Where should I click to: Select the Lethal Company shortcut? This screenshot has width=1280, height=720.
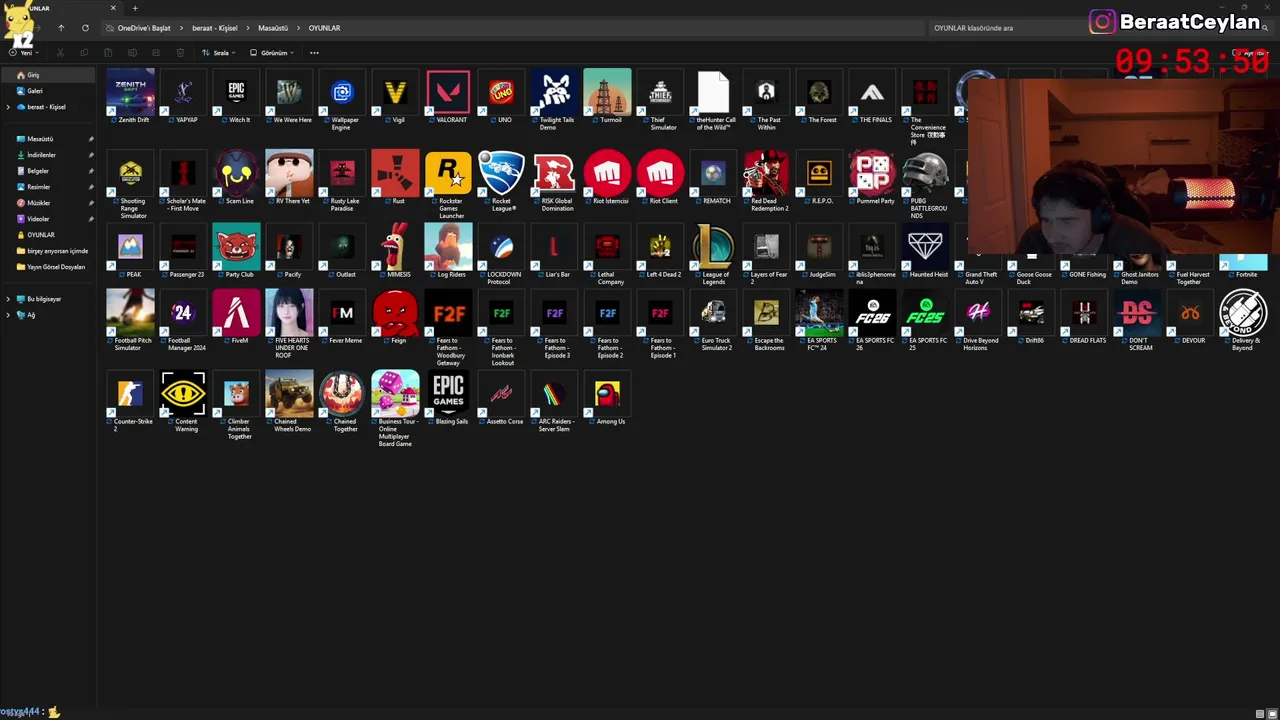pos(607,254)
